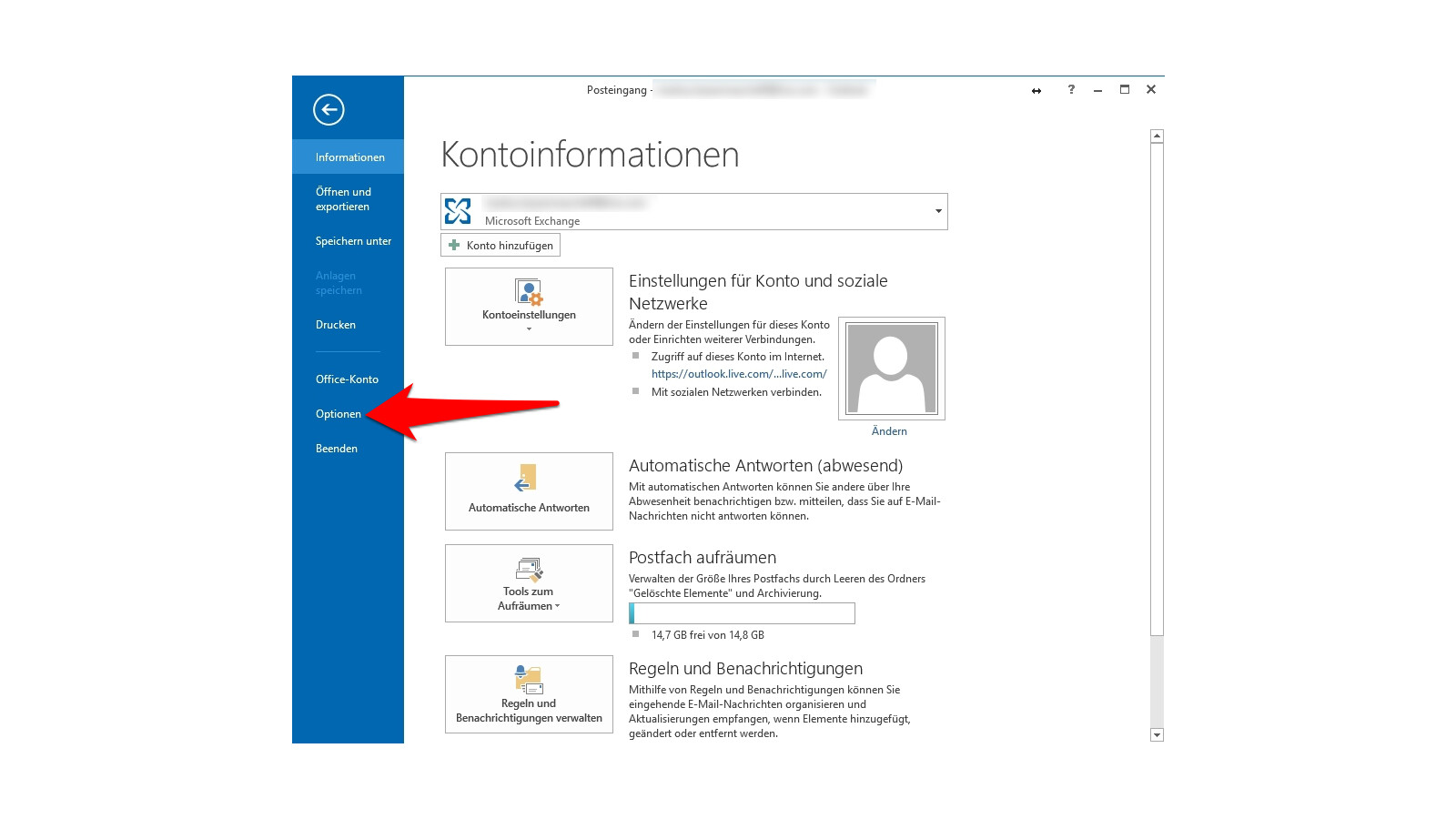Click the back arrow circle icon
Image resolution: width=1456 pixels, height=819 pixels.
coord(329,110)
